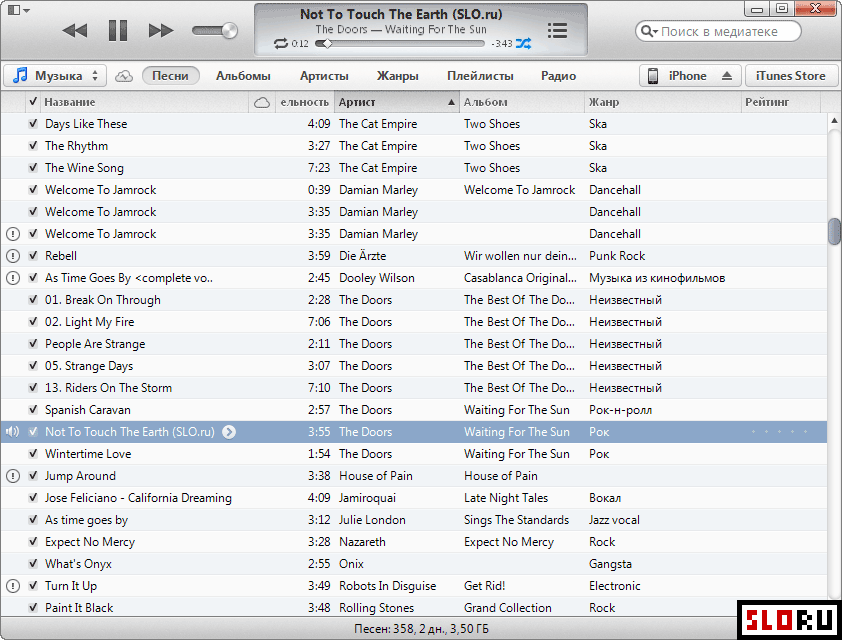
Task: Click the iCloud icon beside the Музыка selector
Action: click(x=124, y=76)
